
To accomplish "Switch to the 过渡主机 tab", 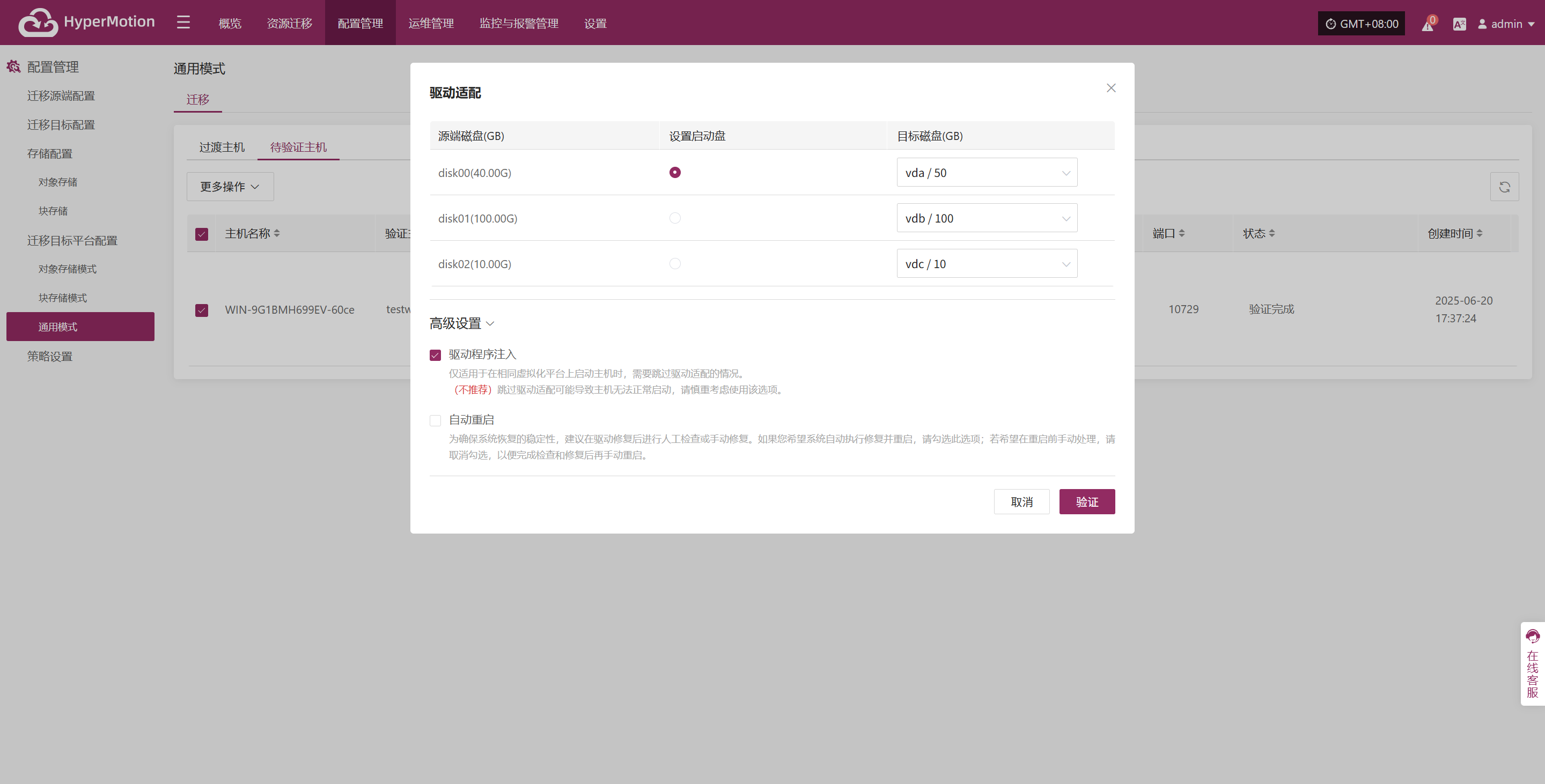I will point(222,147).
